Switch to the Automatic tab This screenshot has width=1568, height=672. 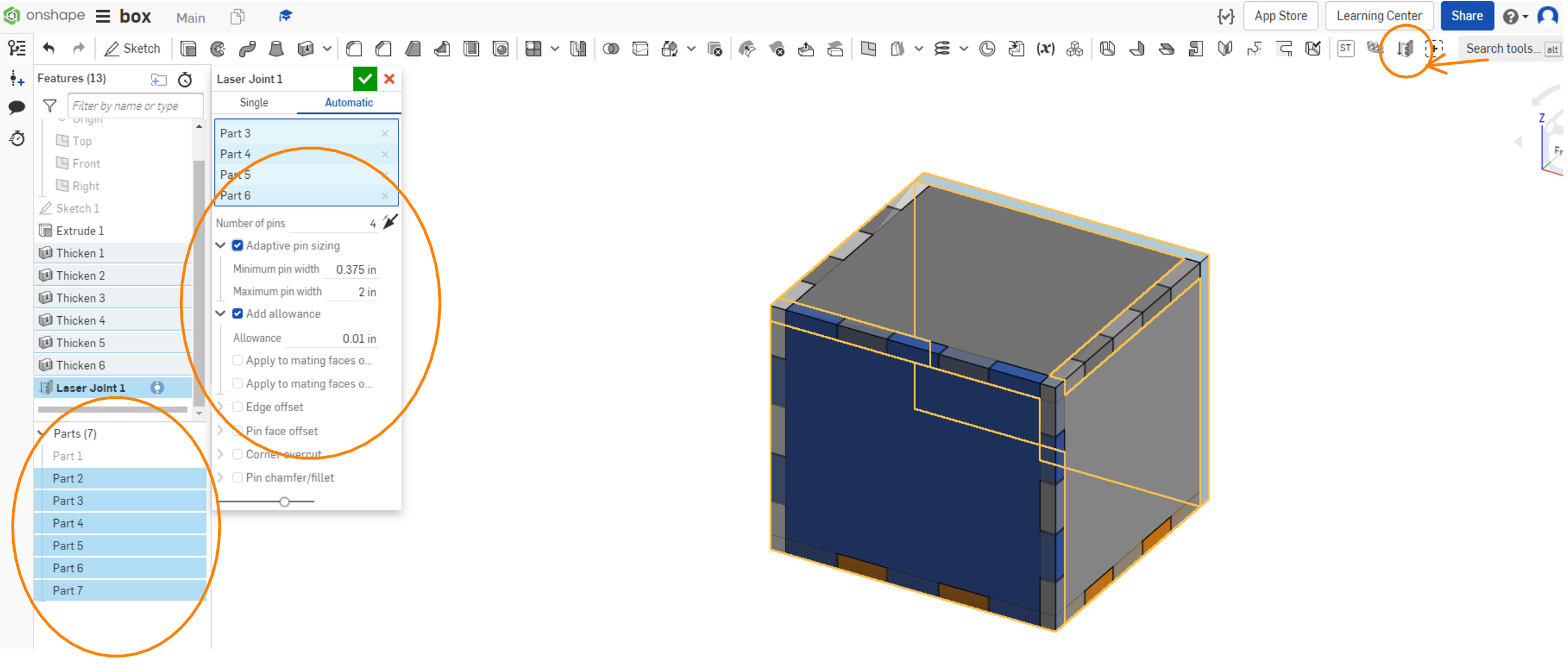pyautogui.click(x=349, y=102)
